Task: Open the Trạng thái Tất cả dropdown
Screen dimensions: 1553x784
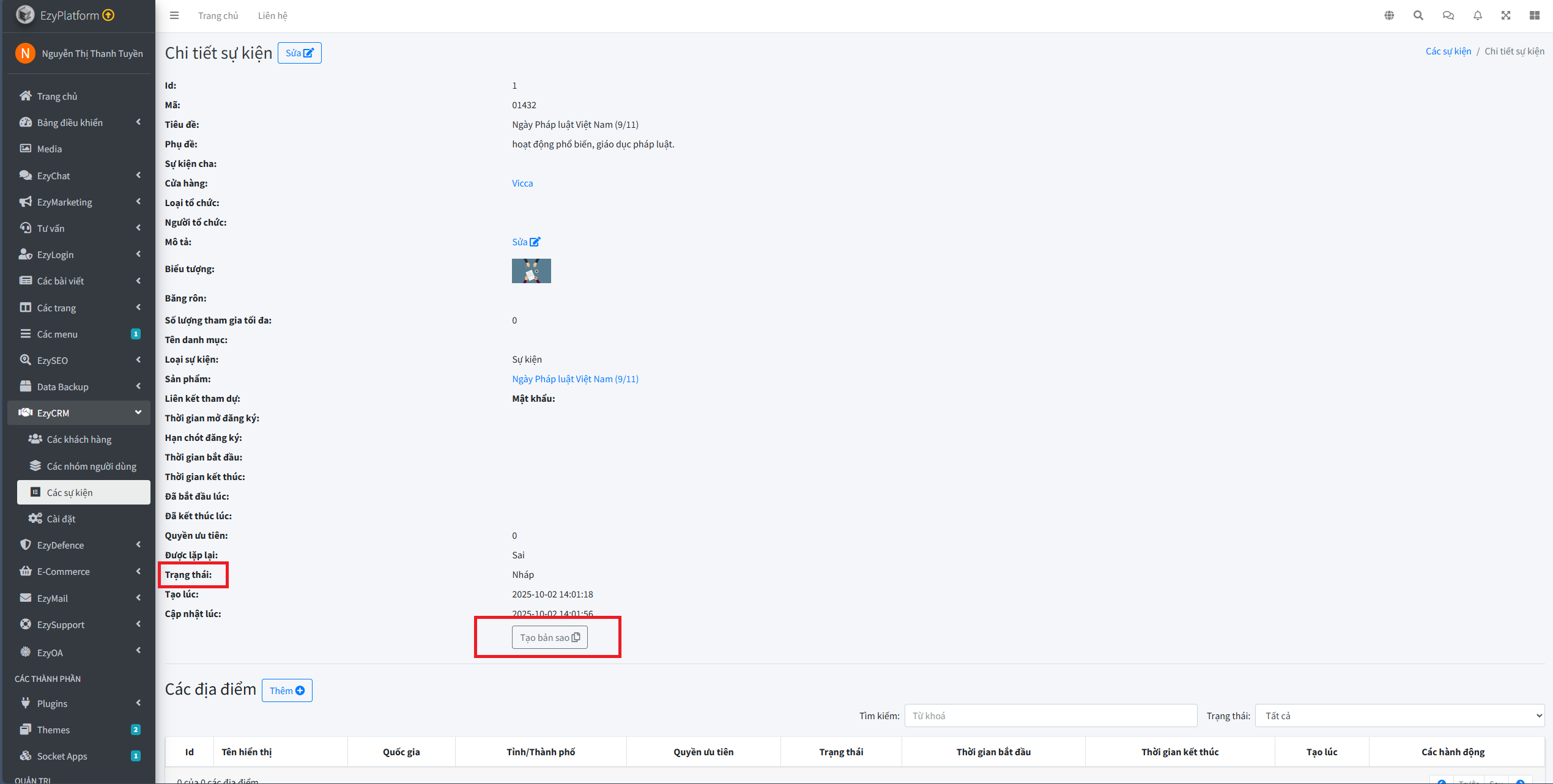Action: (1399, 716)
